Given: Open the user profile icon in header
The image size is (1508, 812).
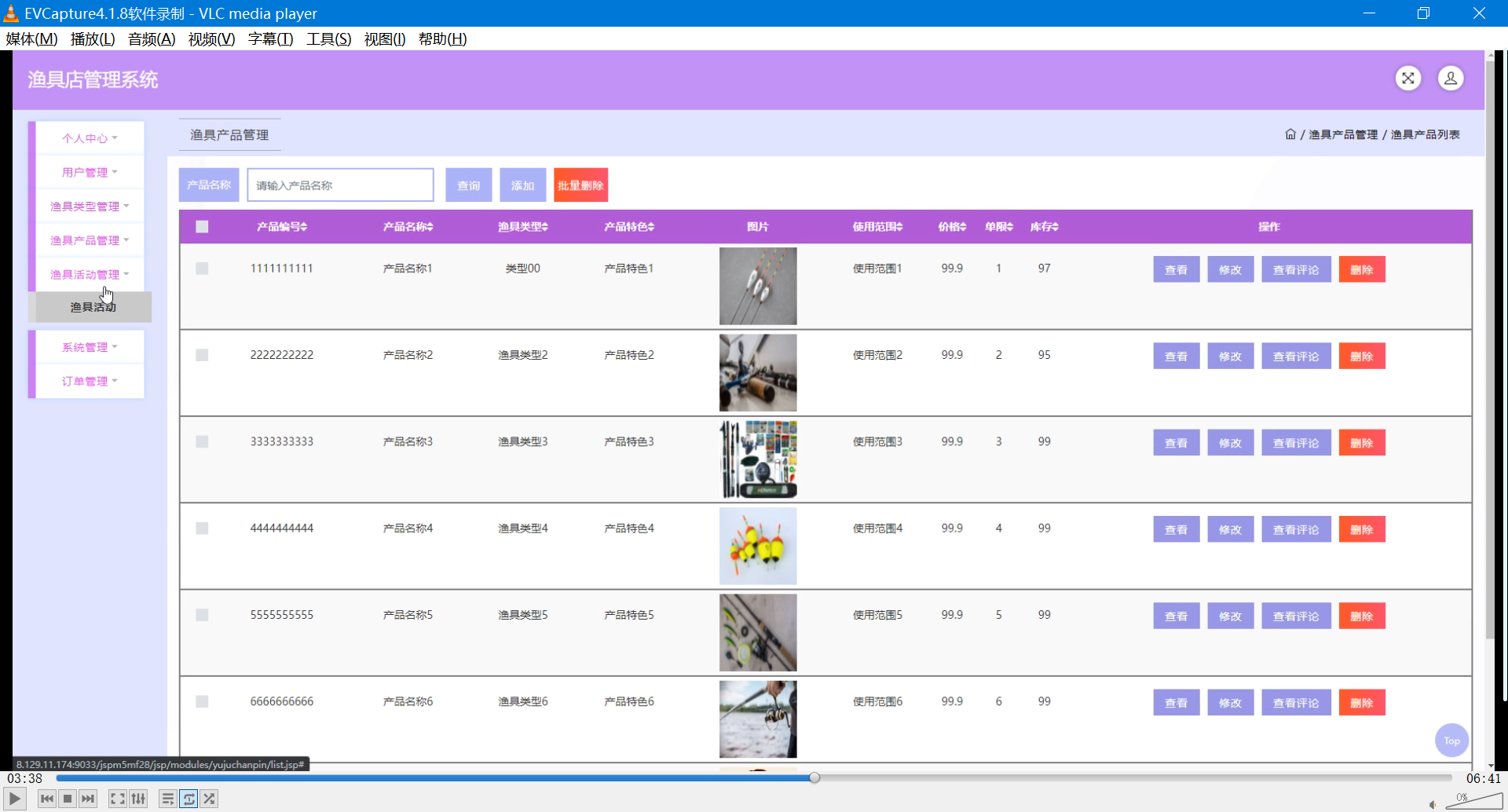Looking at the screenshot, I should click(1451, 79).
